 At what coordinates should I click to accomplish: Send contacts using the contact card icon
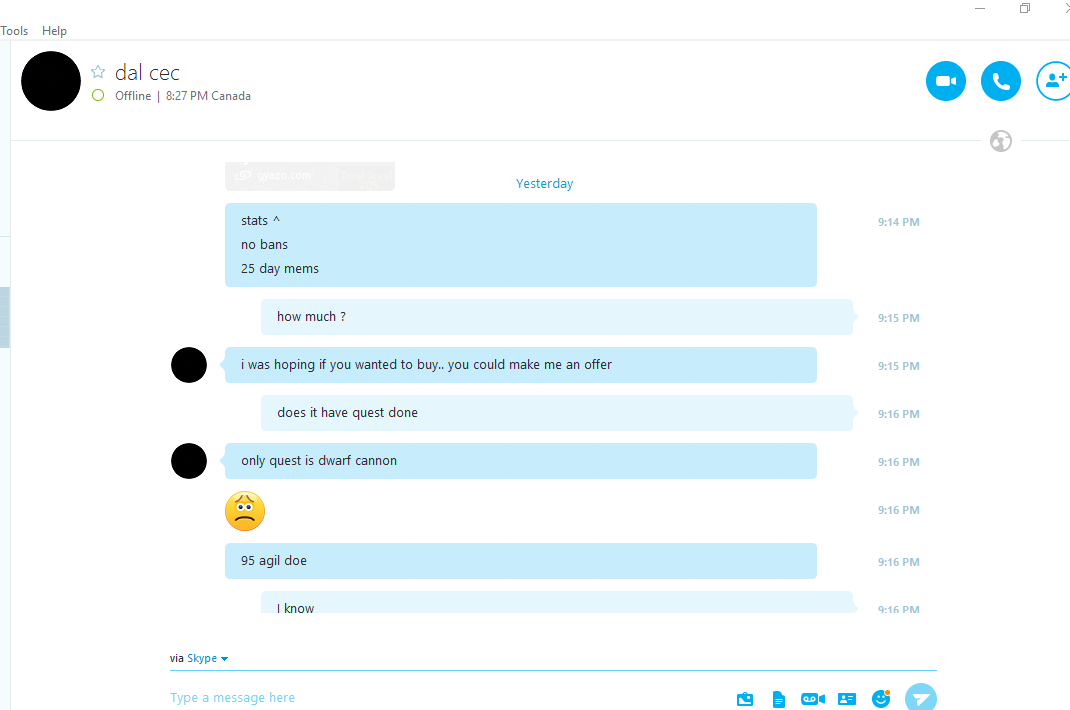(847, 698)
